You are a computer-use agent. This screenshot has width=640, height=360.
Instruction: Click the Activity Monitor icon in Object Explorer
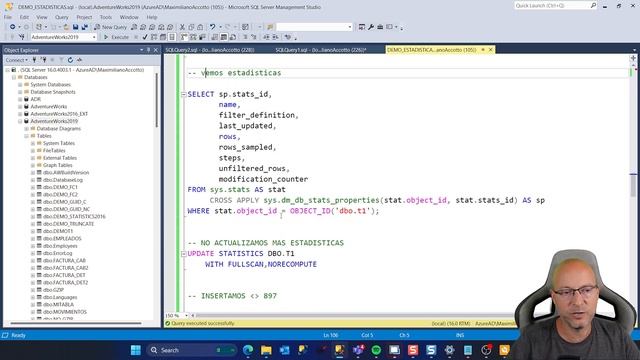point(79,60)
